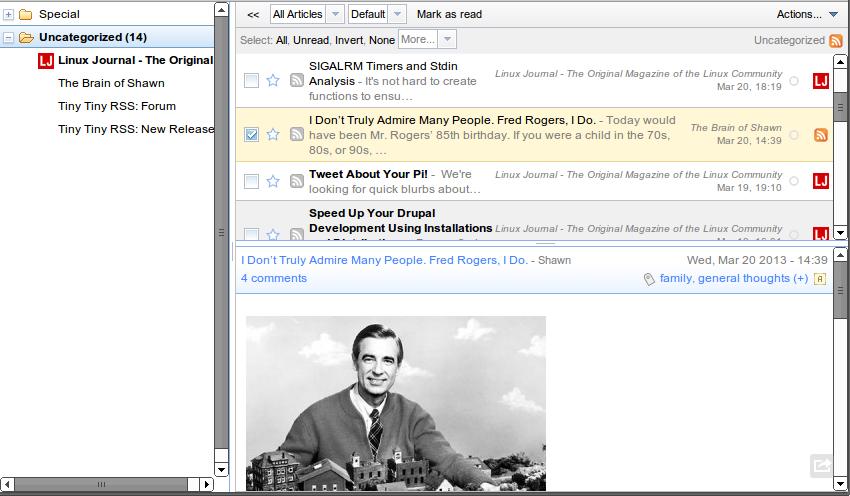Open the 4 comments link
The image size is (850, 496).
pos(274,278)
